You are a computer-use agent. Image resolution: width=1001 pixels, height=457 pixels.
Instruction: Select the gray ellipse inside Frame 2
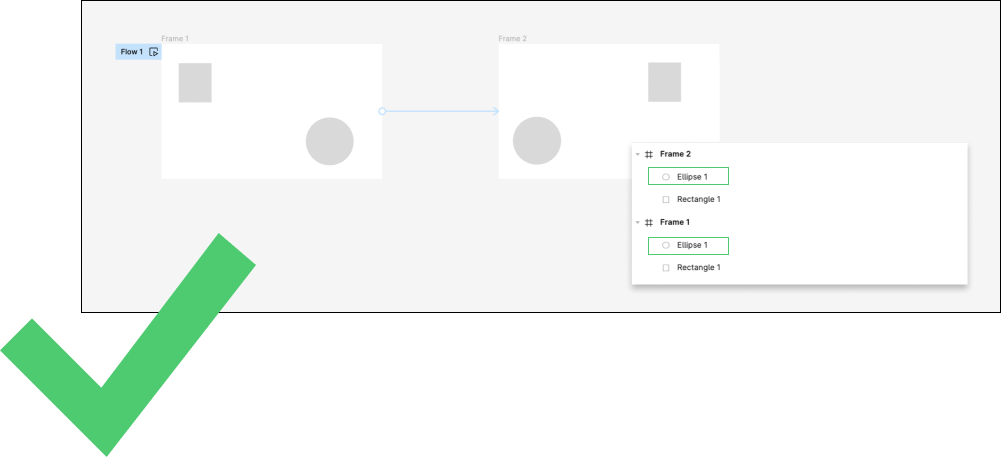point(537,141)
